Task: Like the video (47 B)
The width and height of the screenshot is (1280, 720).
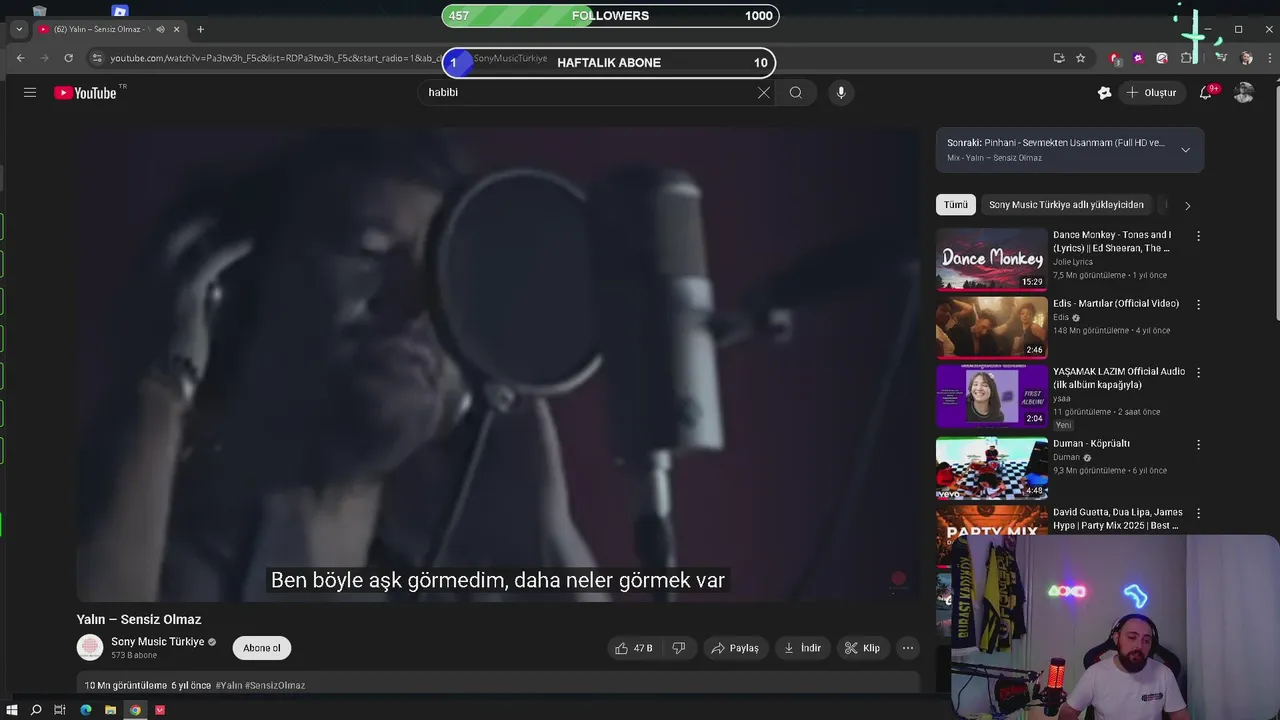Action: pyautogui.click(x=634, y=648)
